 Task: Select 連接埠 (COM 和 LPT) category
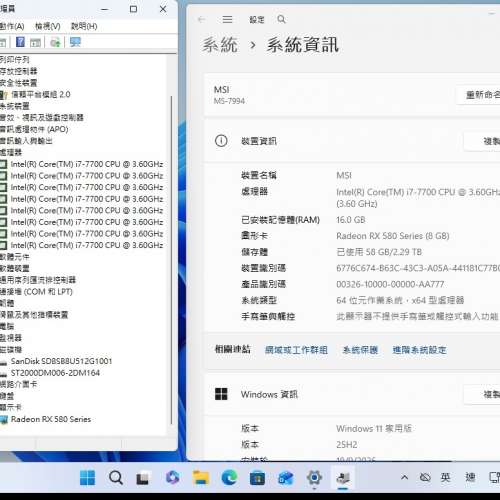[x=36, y=292]
